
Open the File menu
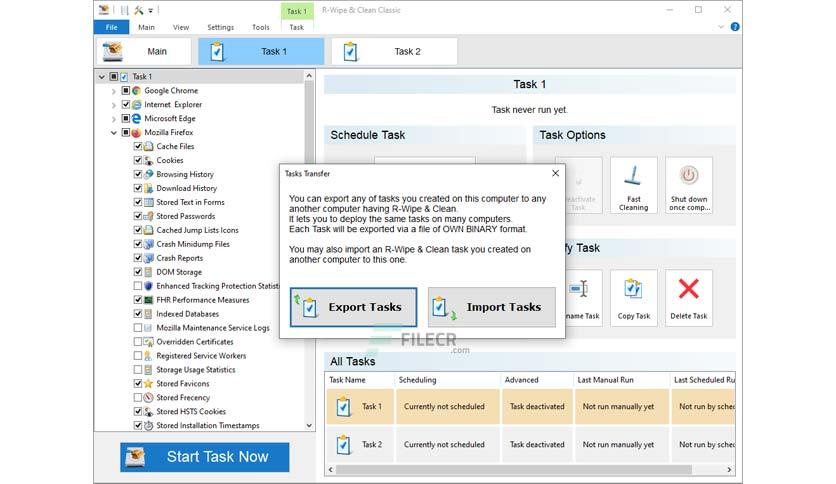(x=111, y=27)
